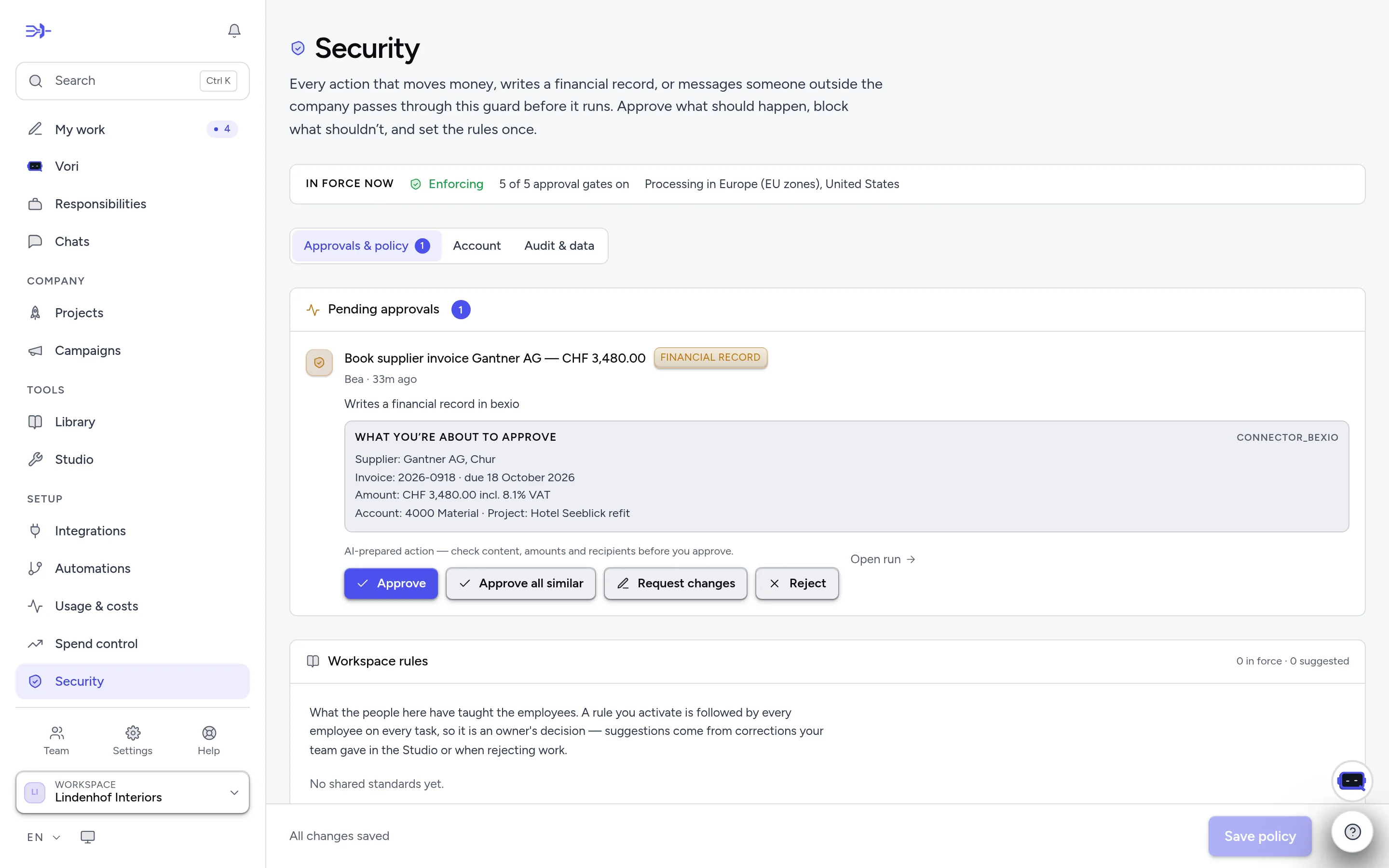Focus the Search field
Image resolution: width=1389 pixels, height=868 pixels.
click(133, 81)
